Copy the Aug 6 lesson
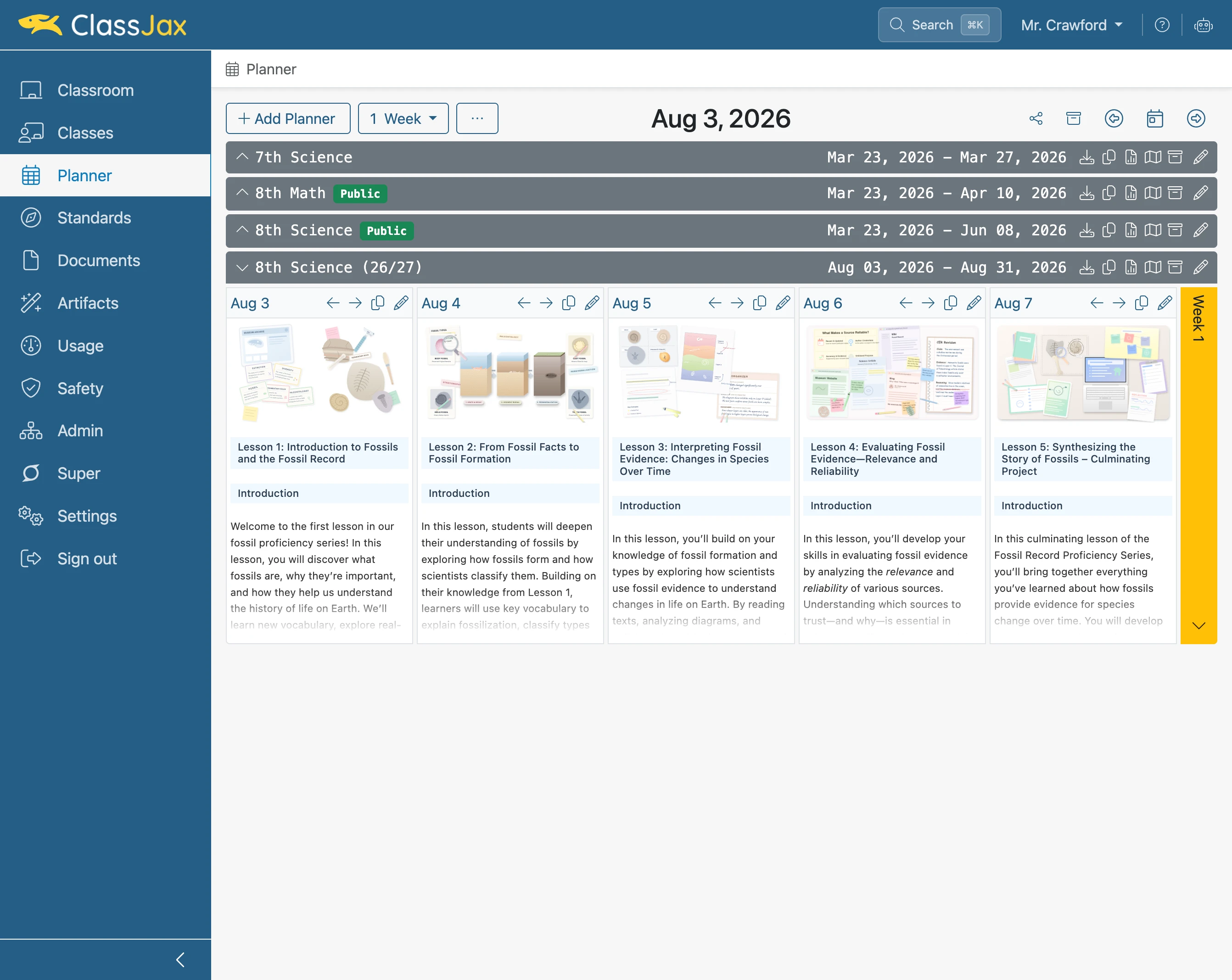The image size is (1232, 980). [x=950, y=303]
